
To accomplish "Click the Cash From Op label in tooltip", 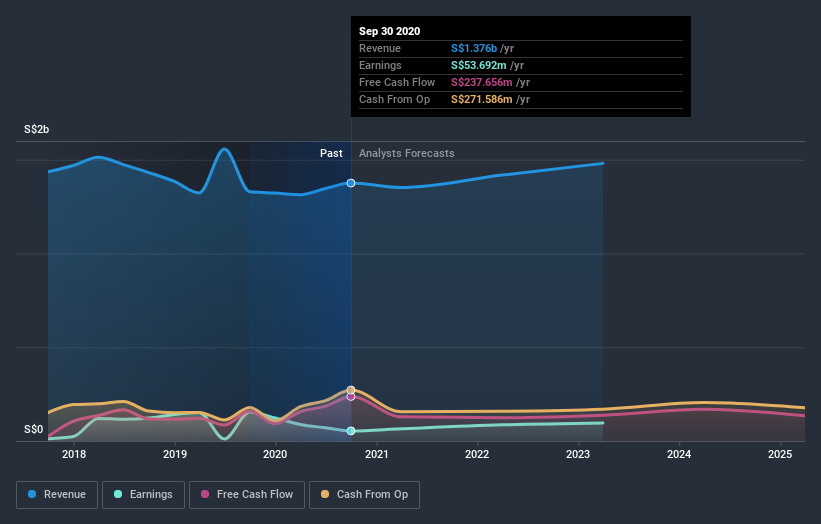I will [x=394, y=99].
